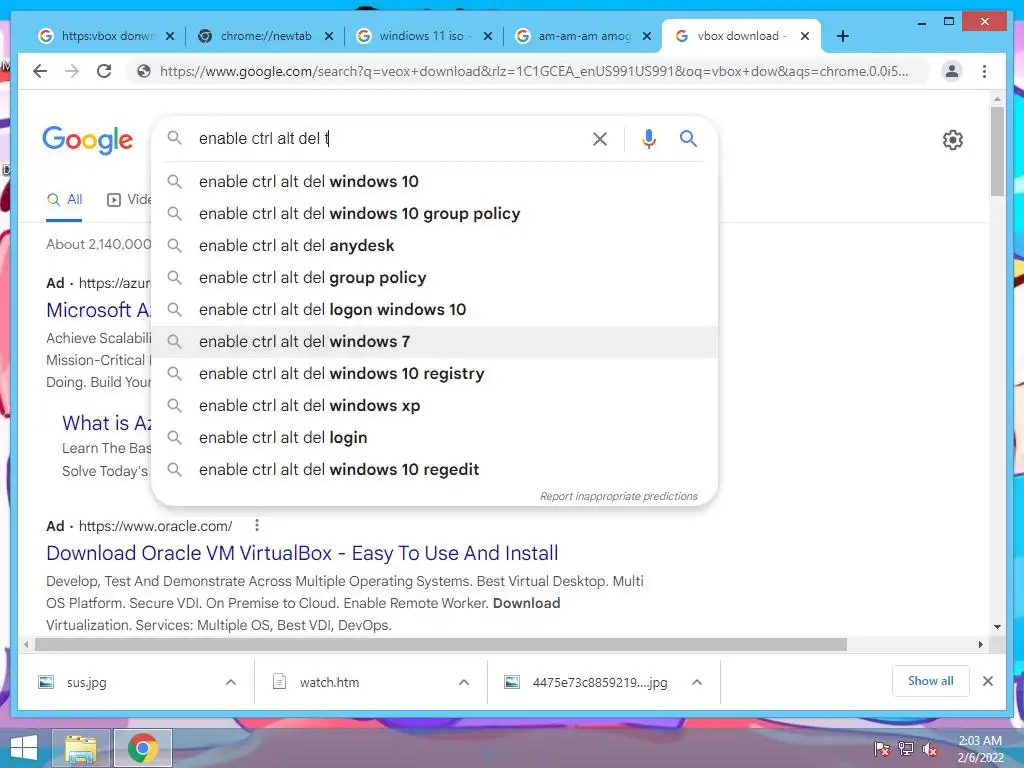Clear the search box with X
Screen dimensions: 1024x768
point(600,138)
